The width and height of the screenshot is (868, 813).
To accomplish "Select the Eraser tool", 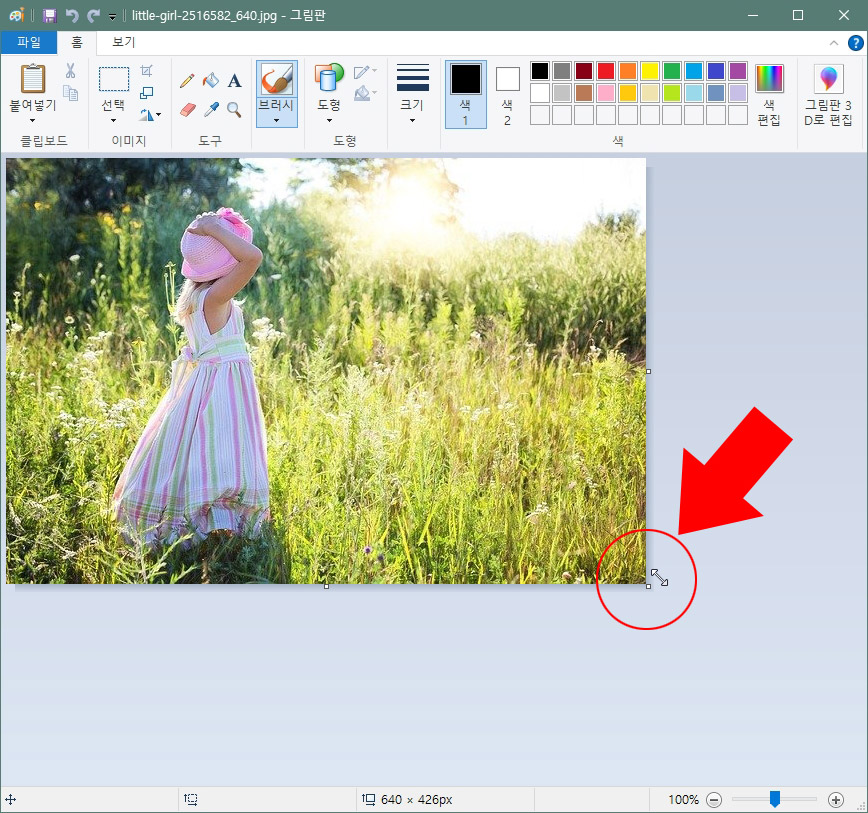I will coord(188,110).
